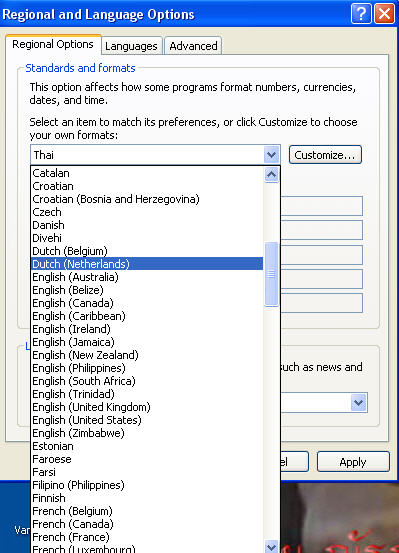
Task: Click the dropdown list scroll up arrow
Action: 271,175
